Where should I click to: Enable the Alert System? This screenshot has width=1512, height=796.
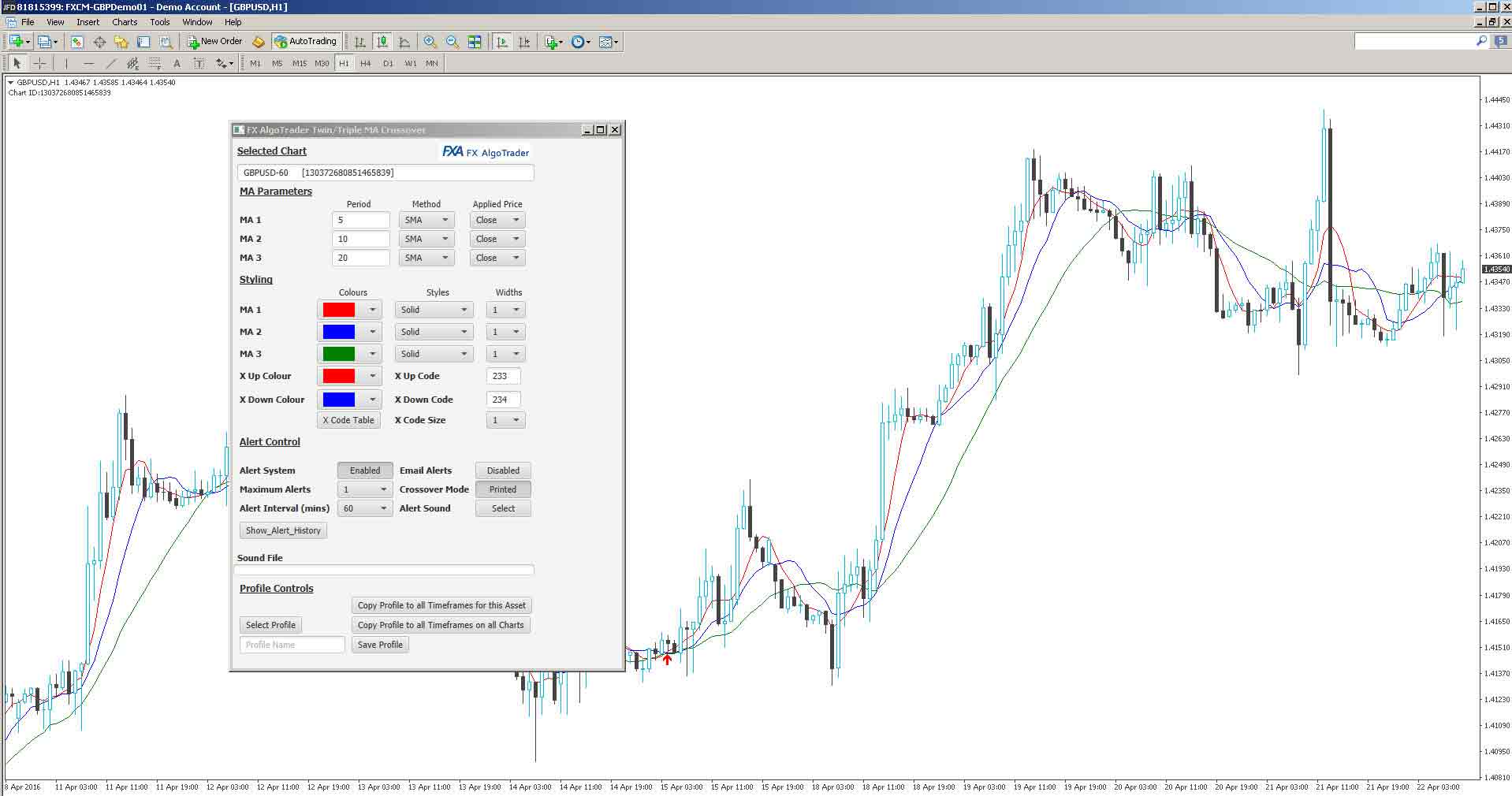click(364, 470)
